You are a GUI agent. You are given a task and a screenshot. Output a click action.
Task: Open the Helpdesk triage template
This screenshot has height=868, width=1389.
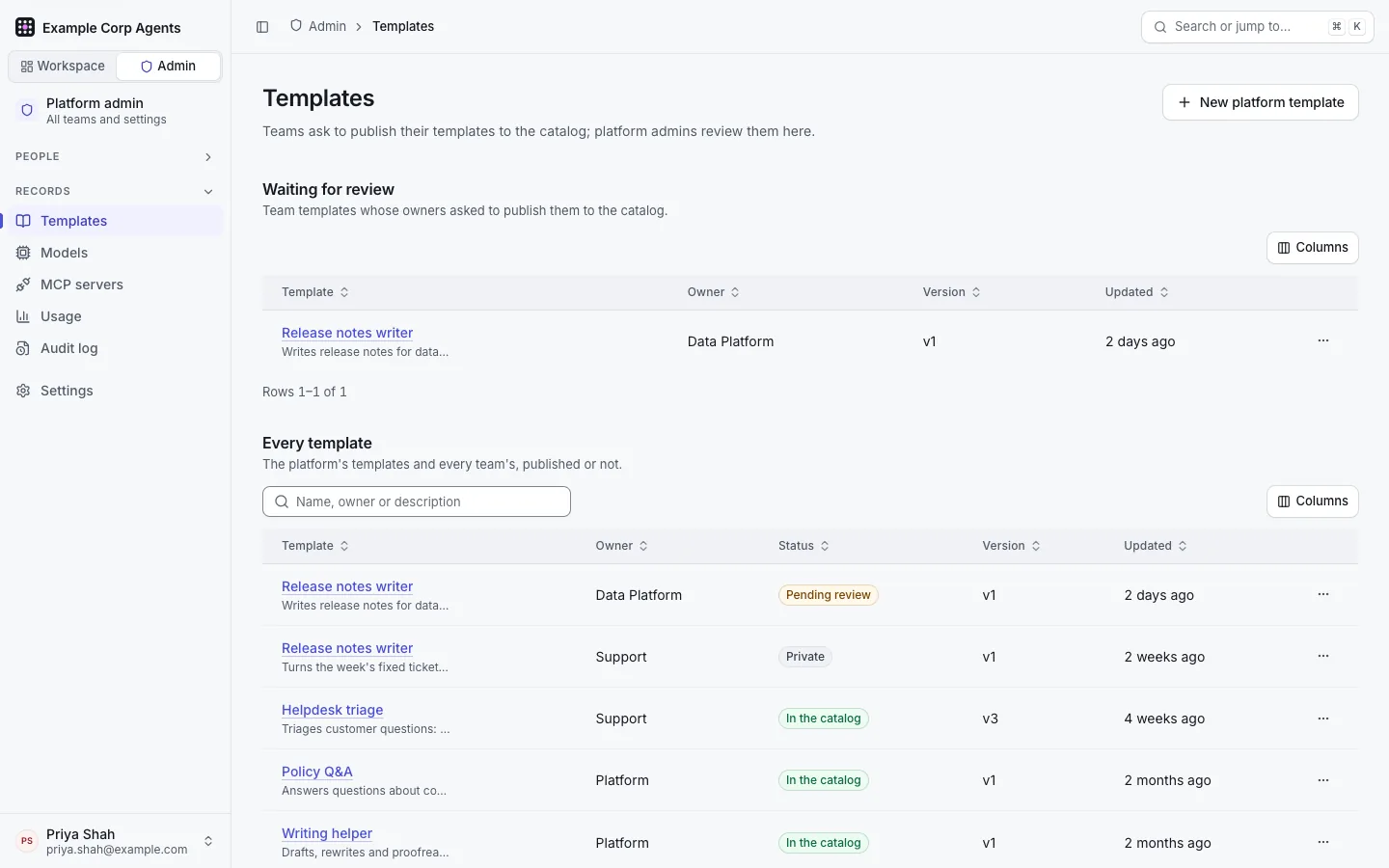[x=332, y=710]
